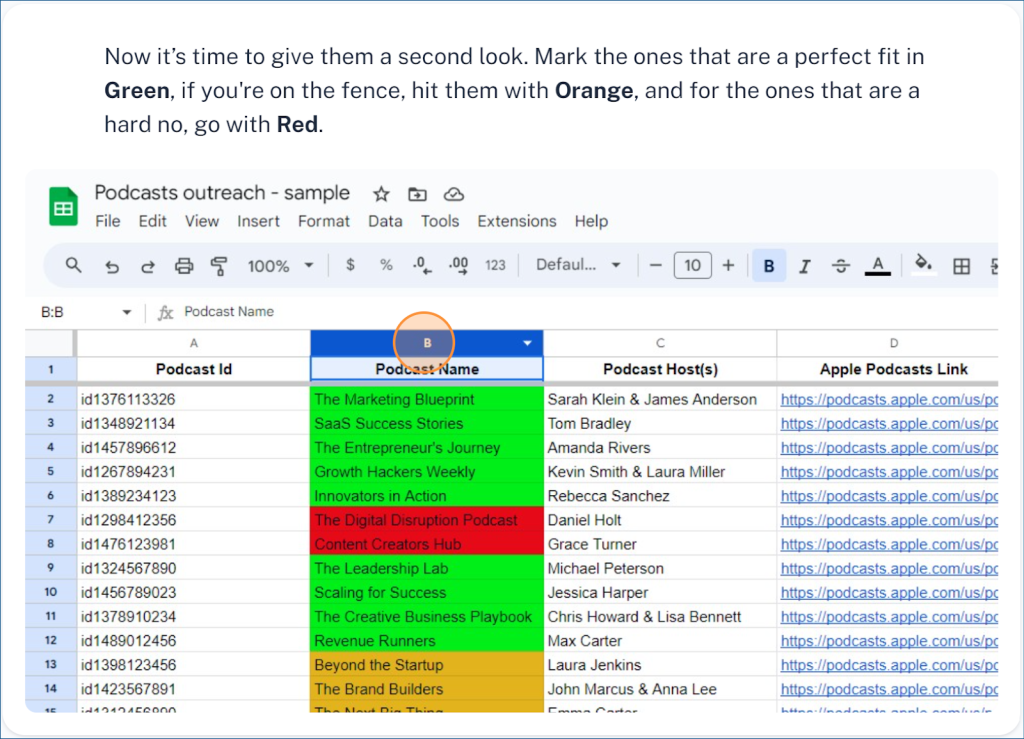Open the Default font dropdown
1024x739 pixels.
578,265
